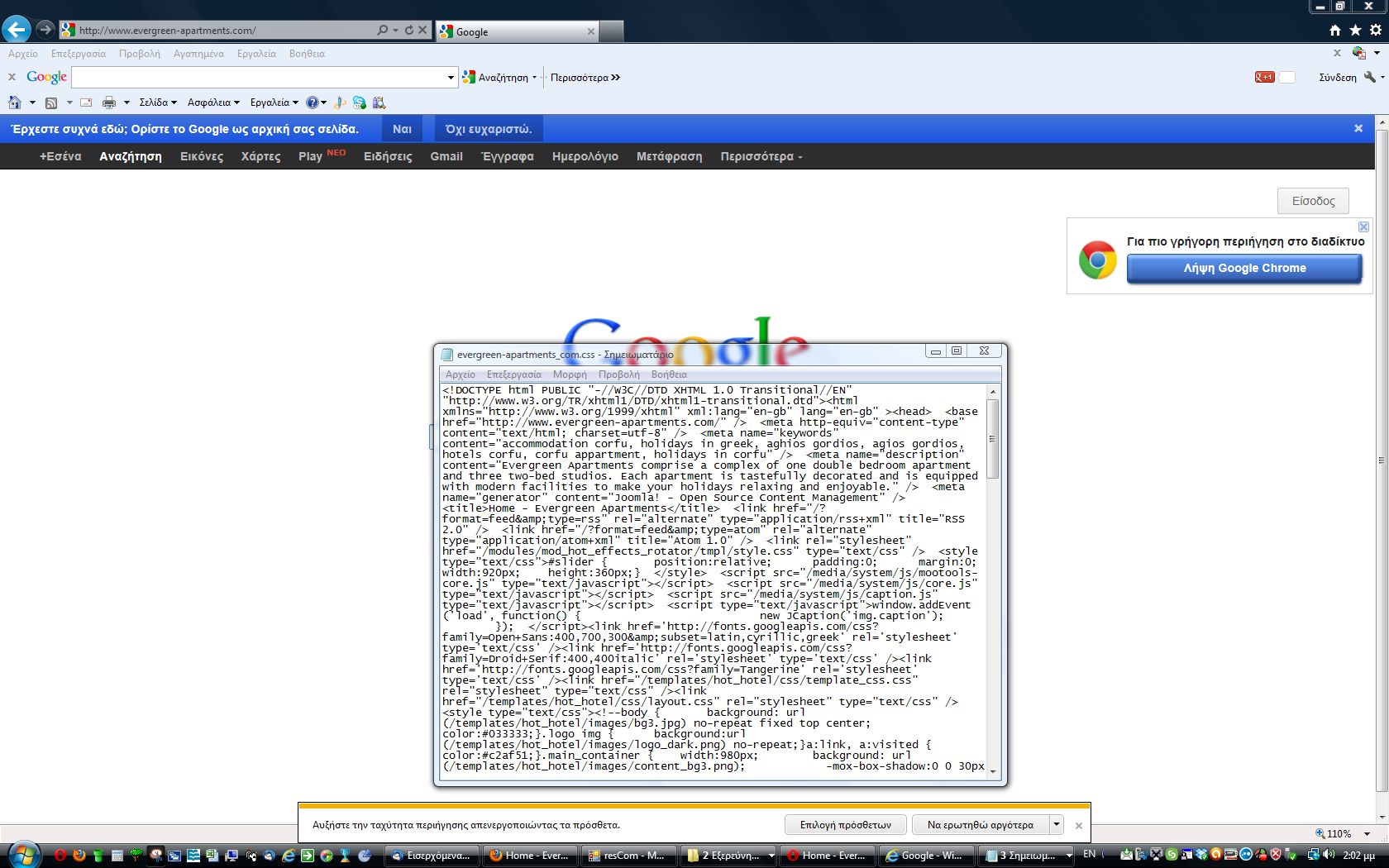The image size is (1389, 868).
Task: Launch Internet Explorer from quick launch bar
Action: 289,856
